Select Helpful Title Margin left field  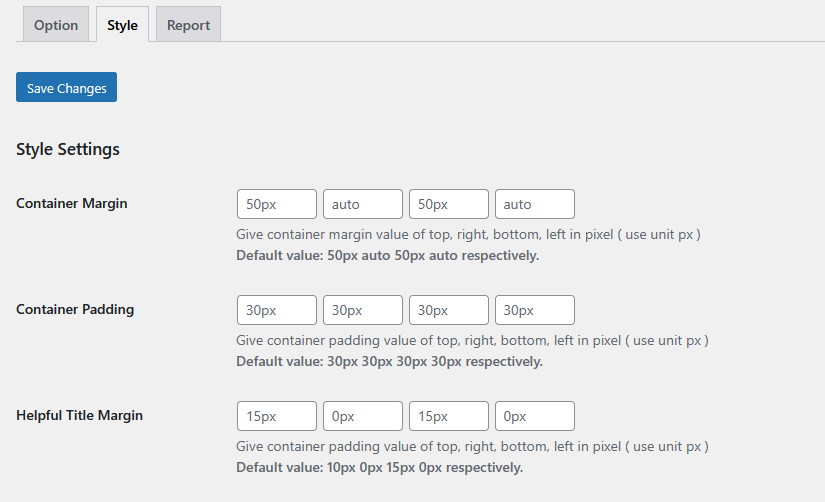[x=535, y=416]
